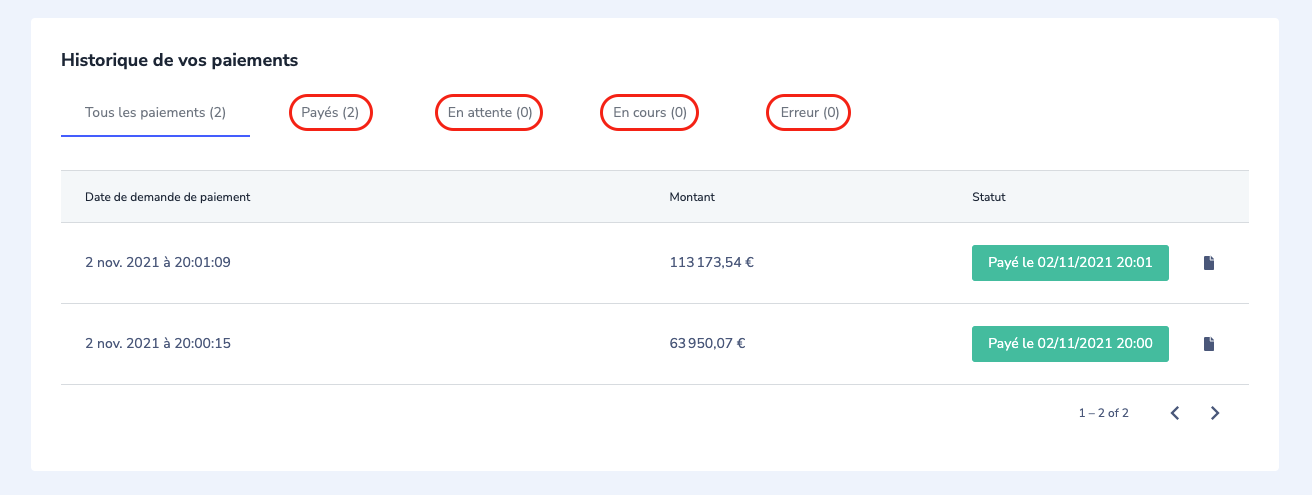Click the amount 113 173,54 €

[x=711, y=263]
